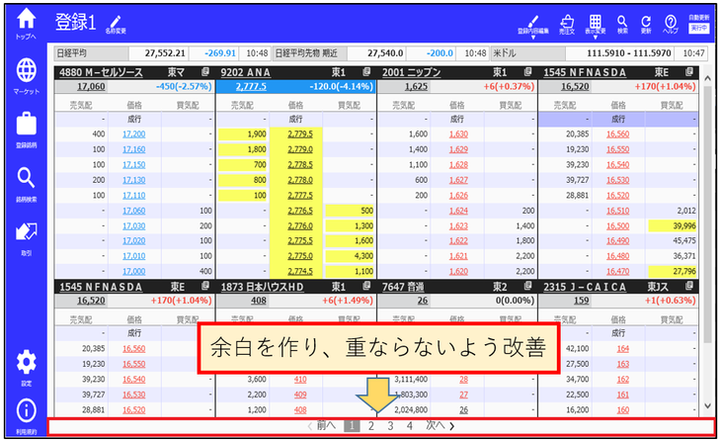
Task: Open the マーケット globe icon
Action: click(x=26, y=76)
